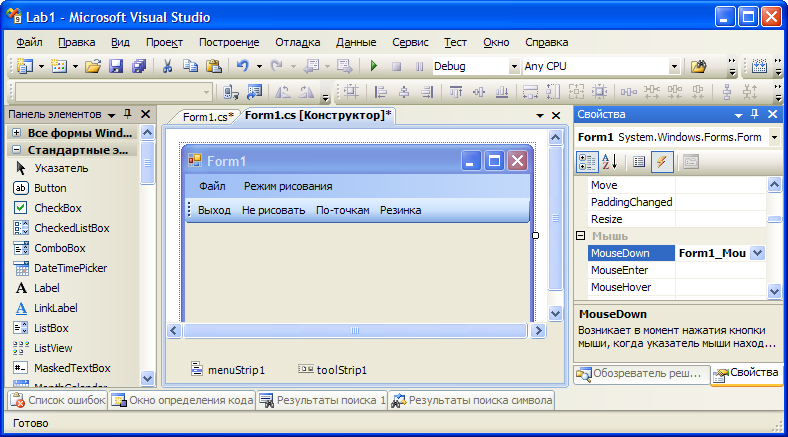Show properties in Categorized view

click(x=586, y=162)
